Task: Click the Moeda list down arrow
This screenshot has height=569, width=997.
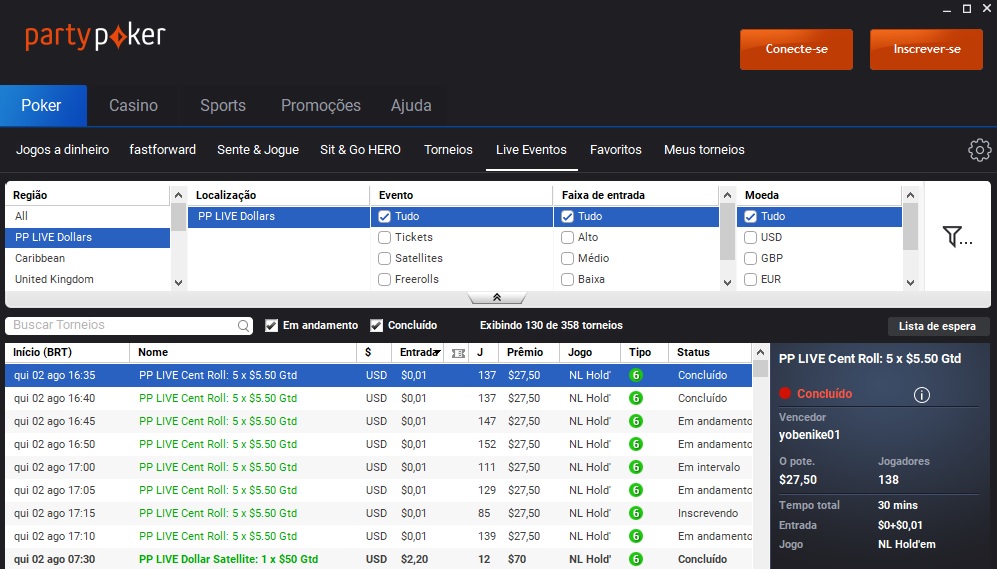Action: click(x=911, y=283)
